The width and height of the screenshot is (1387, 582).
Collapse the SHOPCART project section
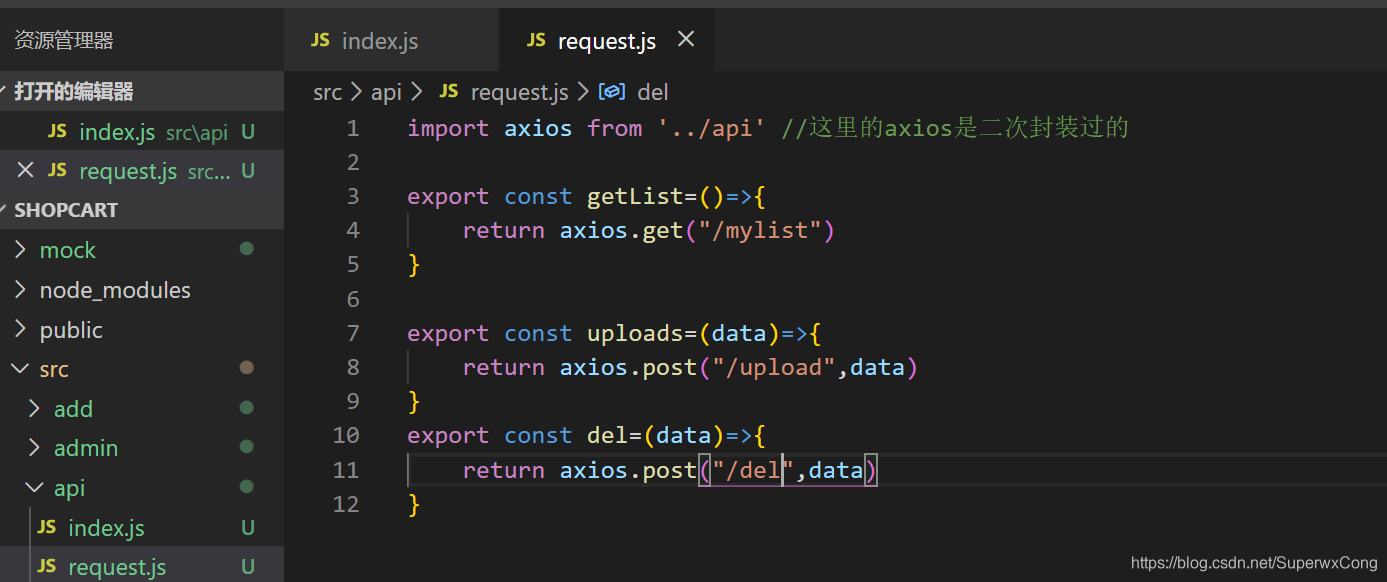point(142,210)
